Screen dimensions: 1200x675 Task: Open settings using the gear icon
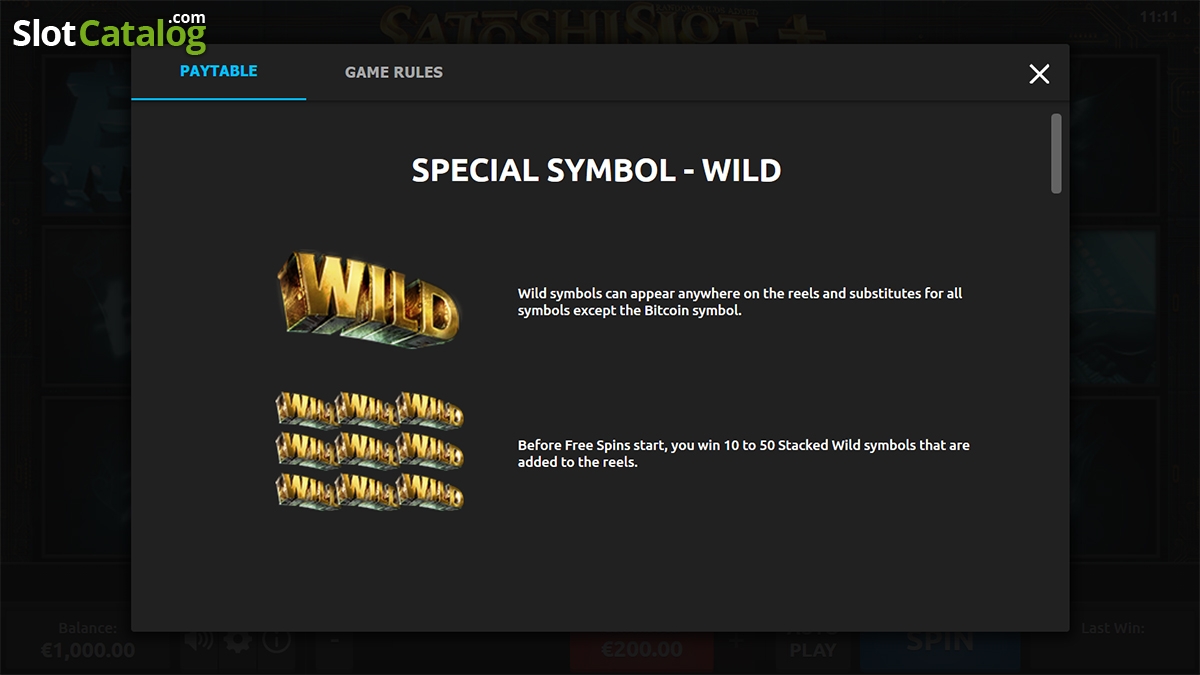238,643
